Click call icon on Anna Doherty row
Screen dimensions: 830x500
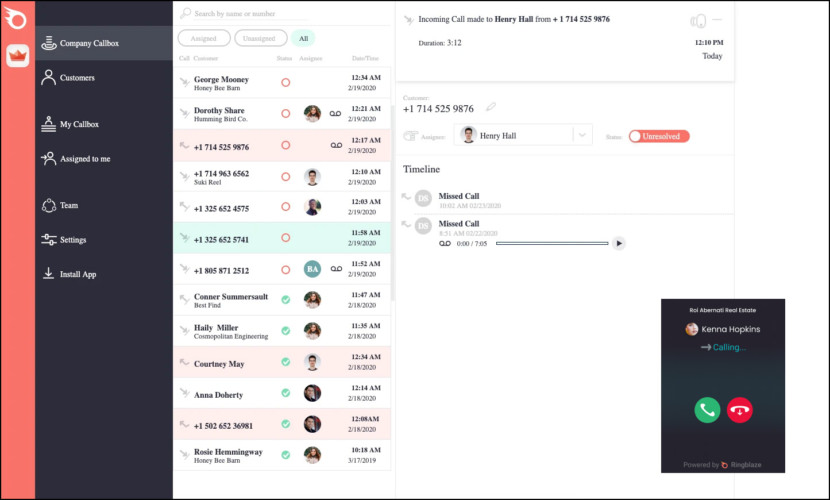click(x=184, y=393)
